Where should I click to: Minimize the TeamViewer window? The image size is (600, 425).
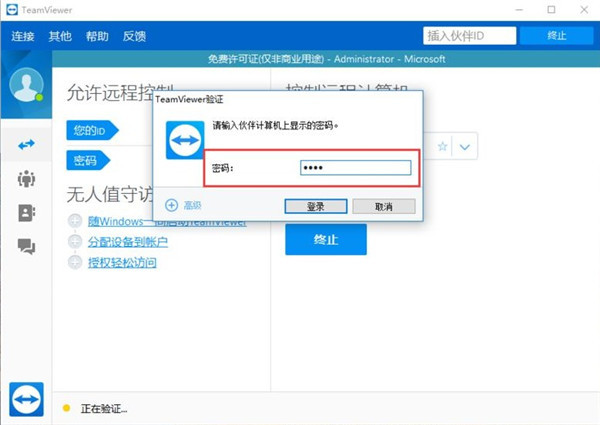point(519,10)
